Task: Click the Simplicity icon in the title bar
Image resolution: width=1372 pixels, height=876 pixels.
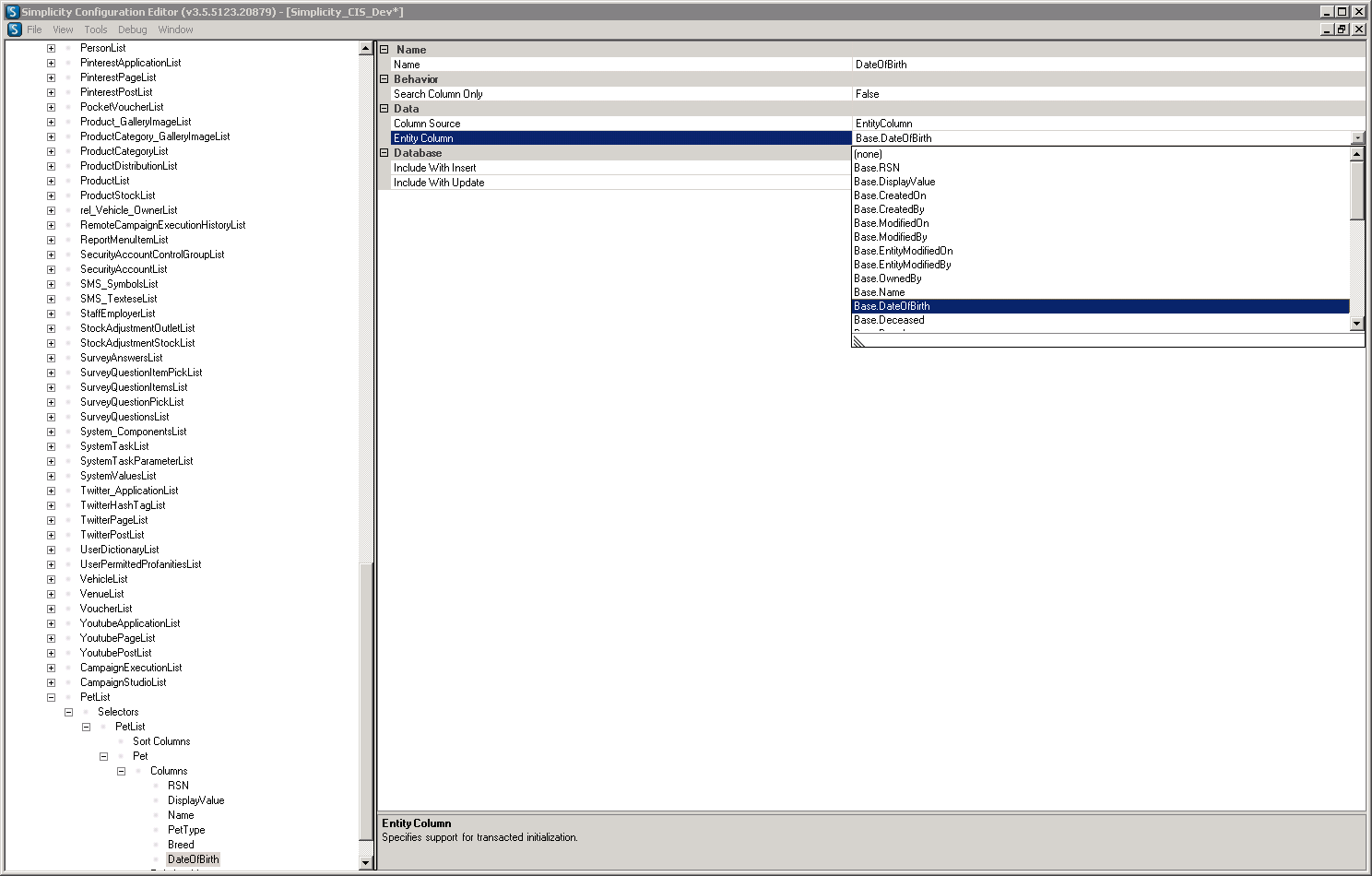Action: 12,12
